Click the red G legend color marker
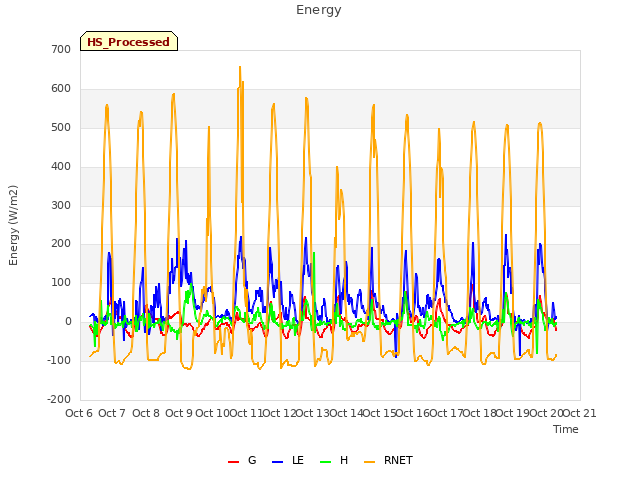The height and width of the screenshot is (480, 640). click(x=233, y=462)
